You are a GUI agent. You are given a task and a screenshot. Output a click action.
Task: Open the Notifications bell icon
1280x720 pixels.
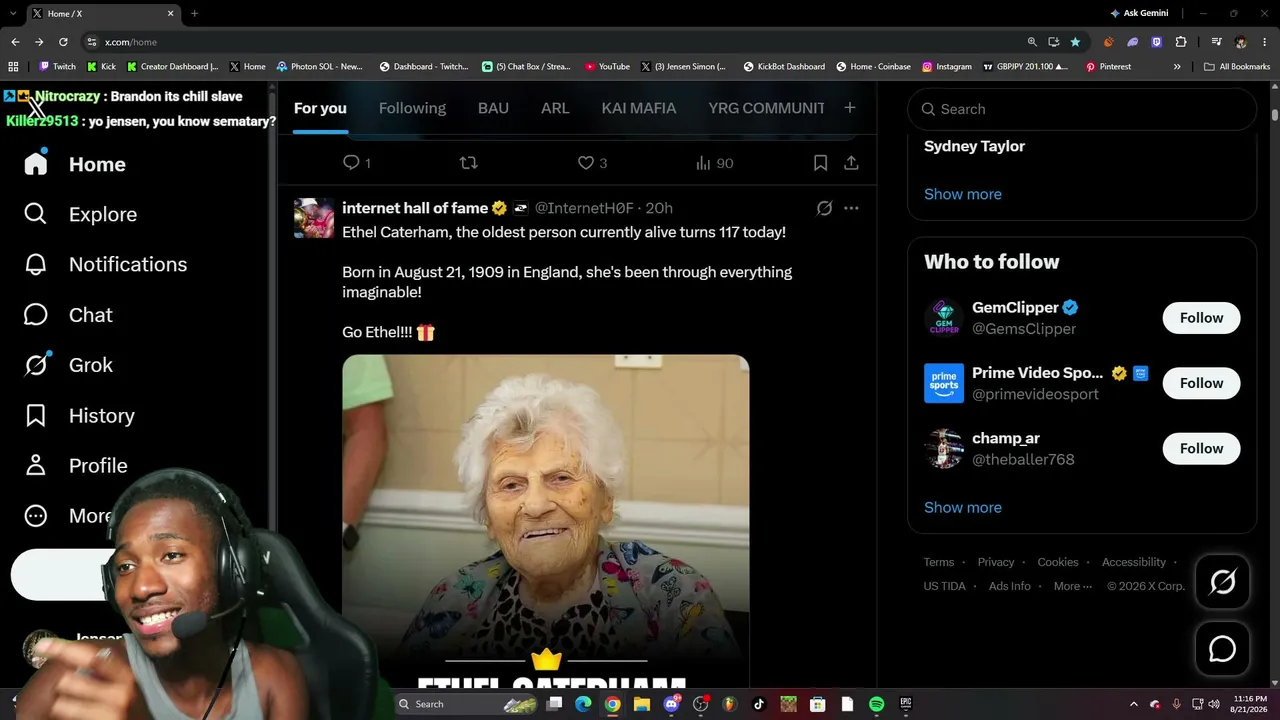pyautogui.click(x=36, y=264)
